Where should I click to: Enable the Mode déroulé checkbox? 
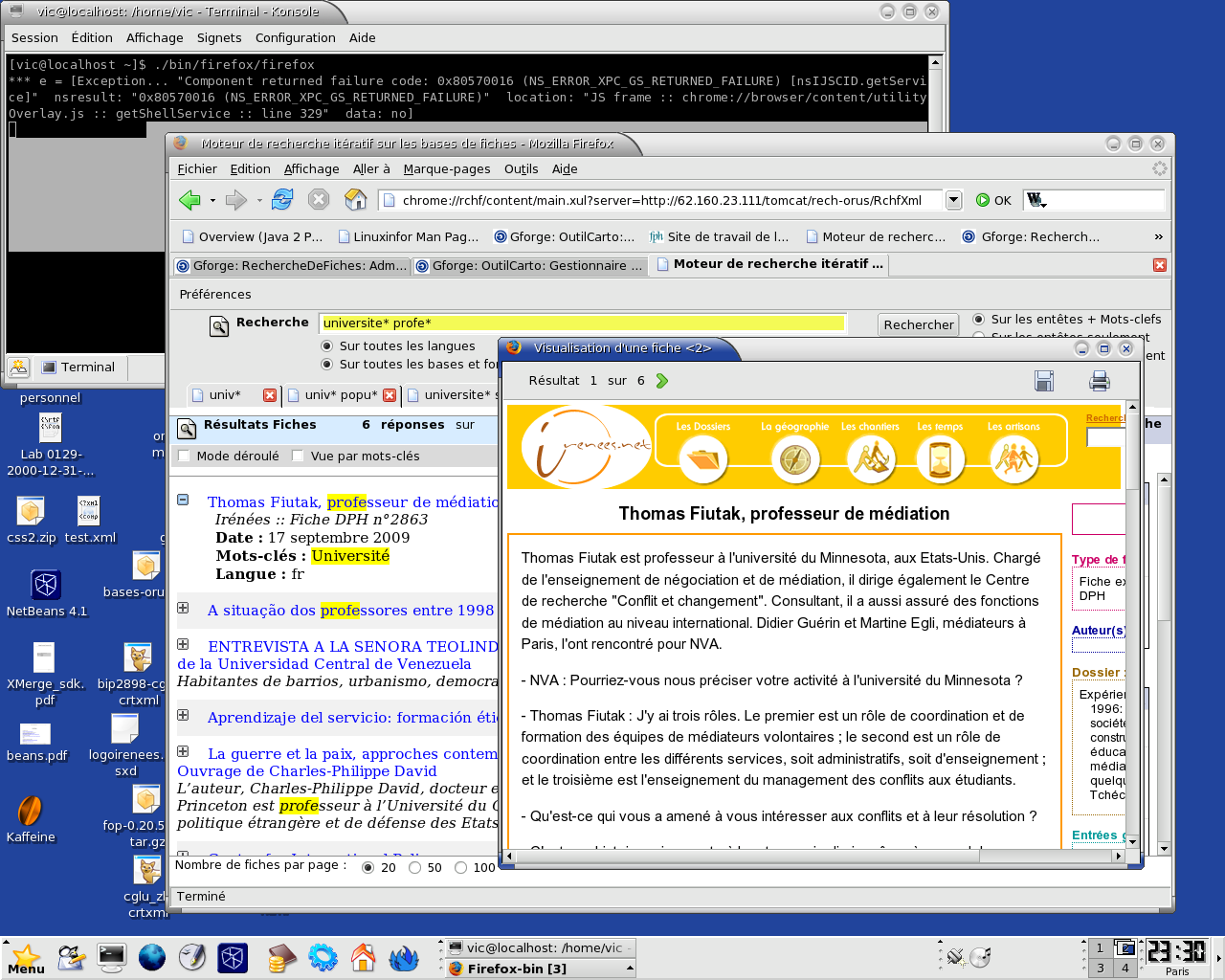(x=185, y=457)
